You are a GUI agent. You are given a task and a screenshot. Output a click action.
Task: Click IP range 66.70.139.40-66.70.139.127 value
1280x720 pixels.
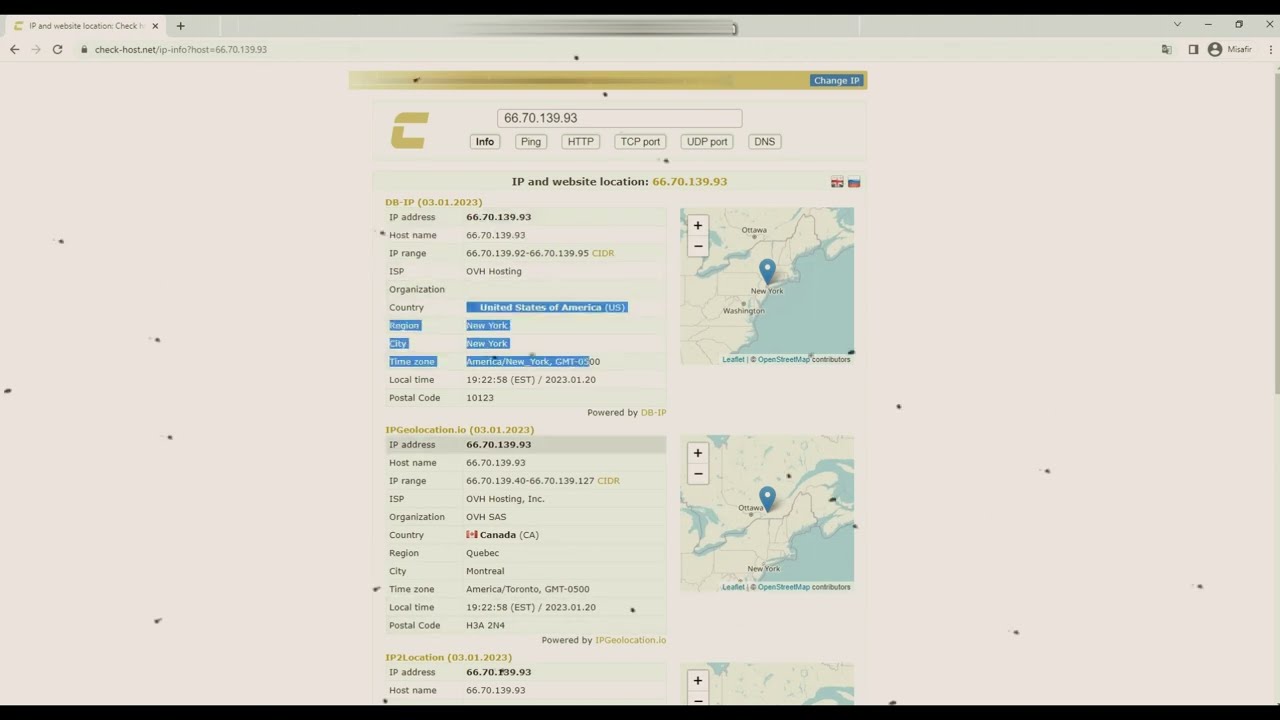tap(530, 481)
